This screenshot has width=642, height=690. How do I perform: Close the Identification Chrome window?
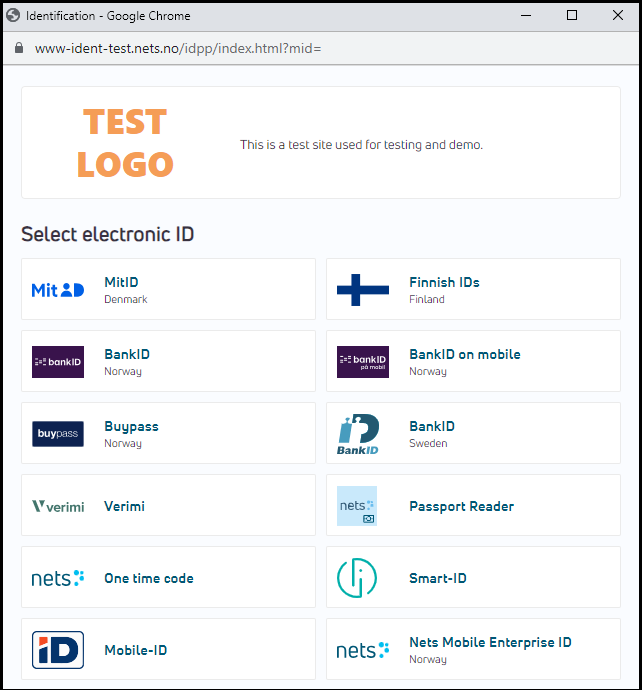coord(618,15)
